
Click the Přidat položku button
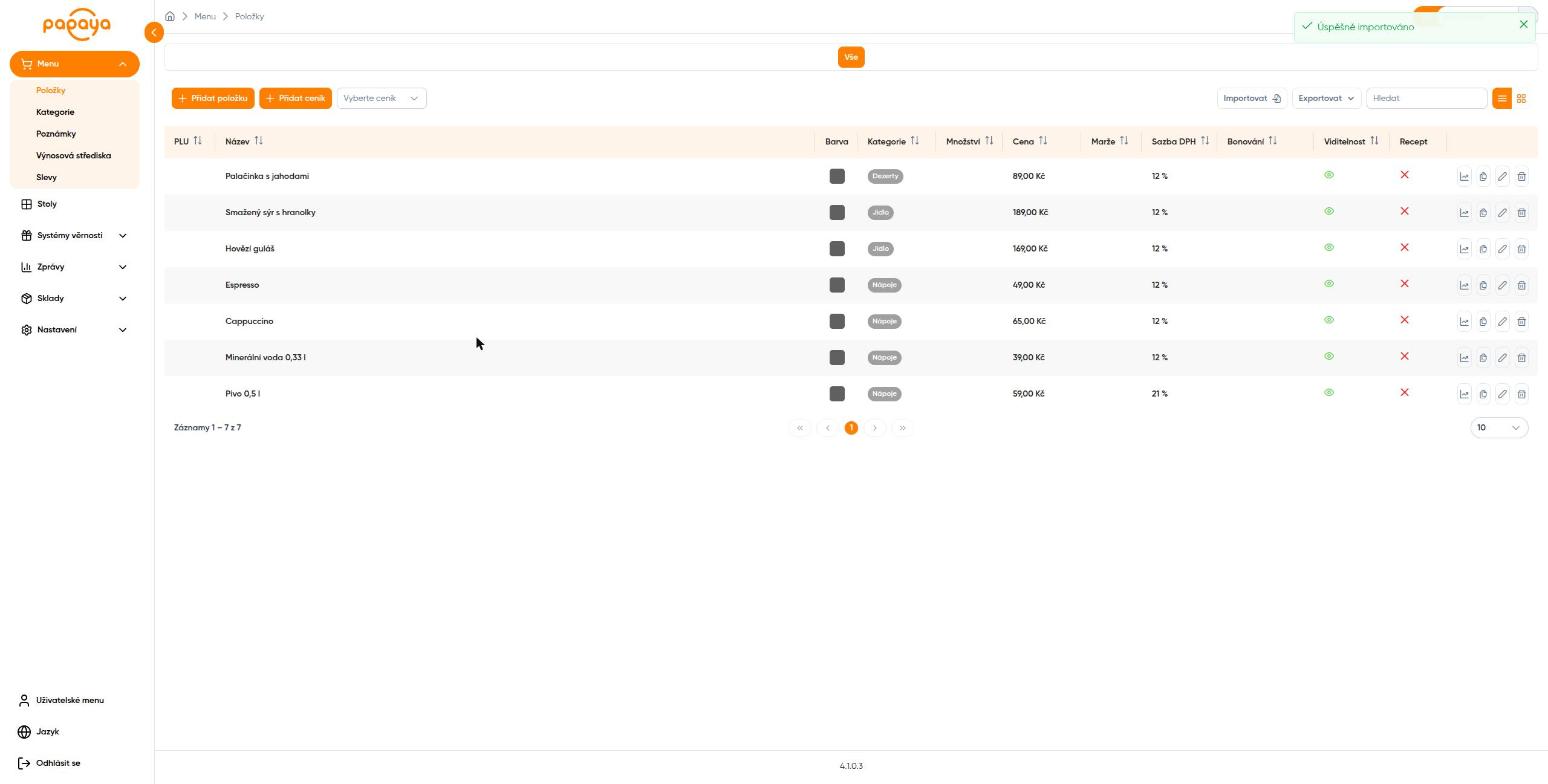click(x=213, y=98)
